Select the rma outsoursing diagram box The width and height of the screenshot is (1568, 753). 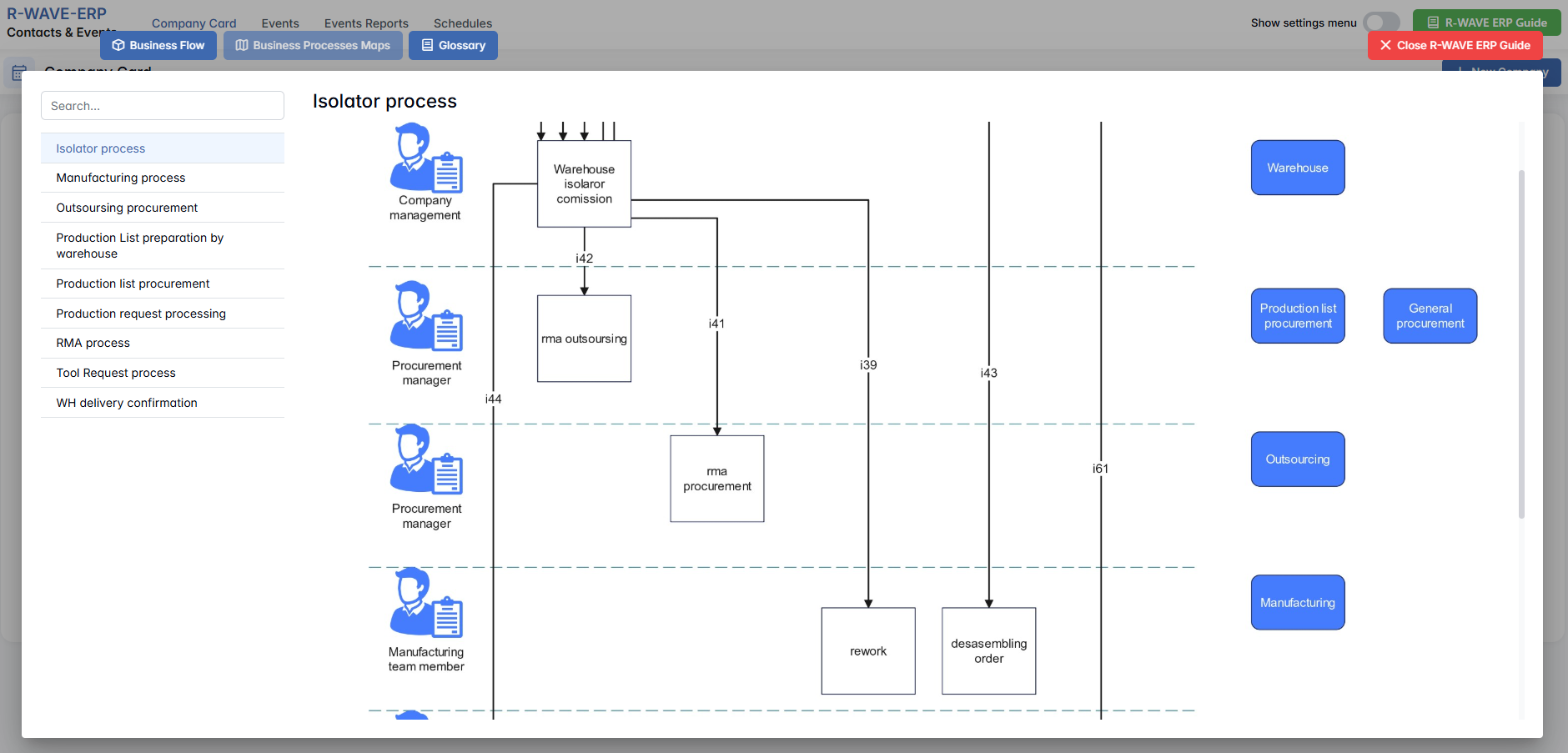tap(584, 339)
